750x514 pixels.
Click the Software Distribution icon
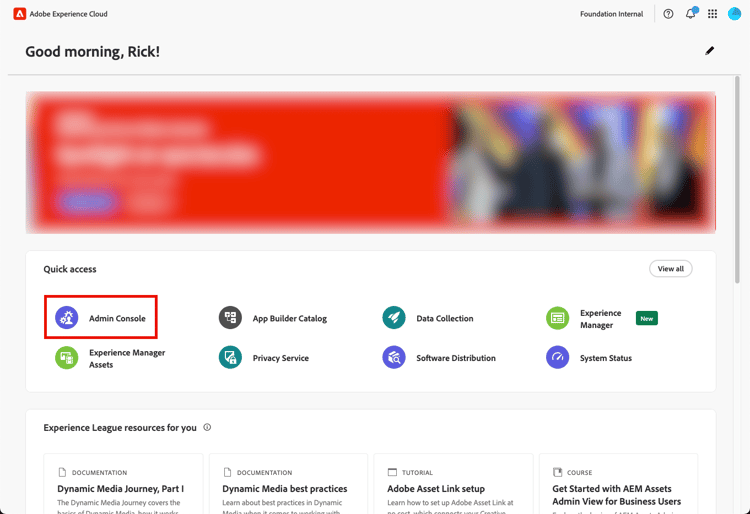394,358
